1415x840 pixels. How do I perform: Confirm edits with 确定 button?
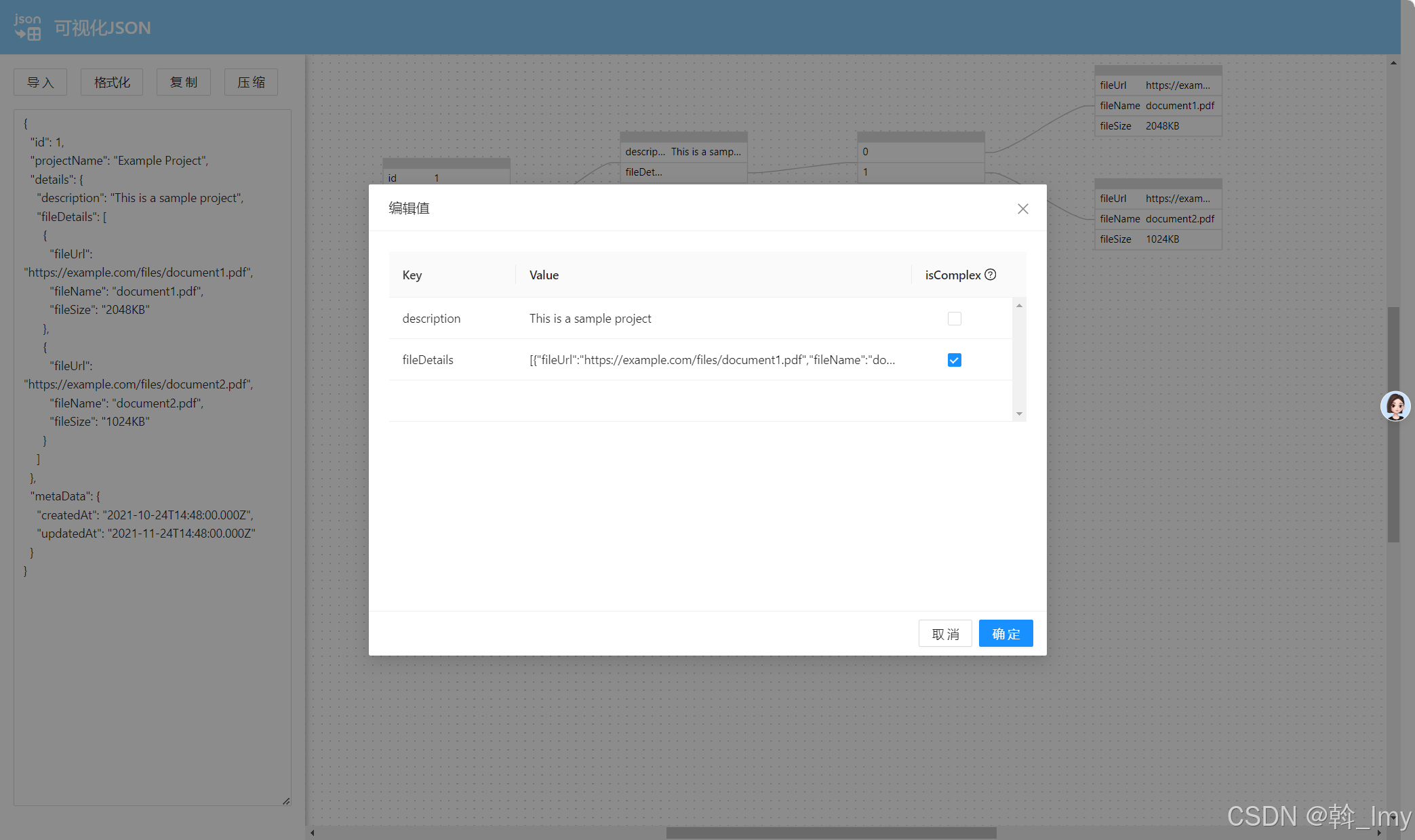click(x=1005, y=634)
